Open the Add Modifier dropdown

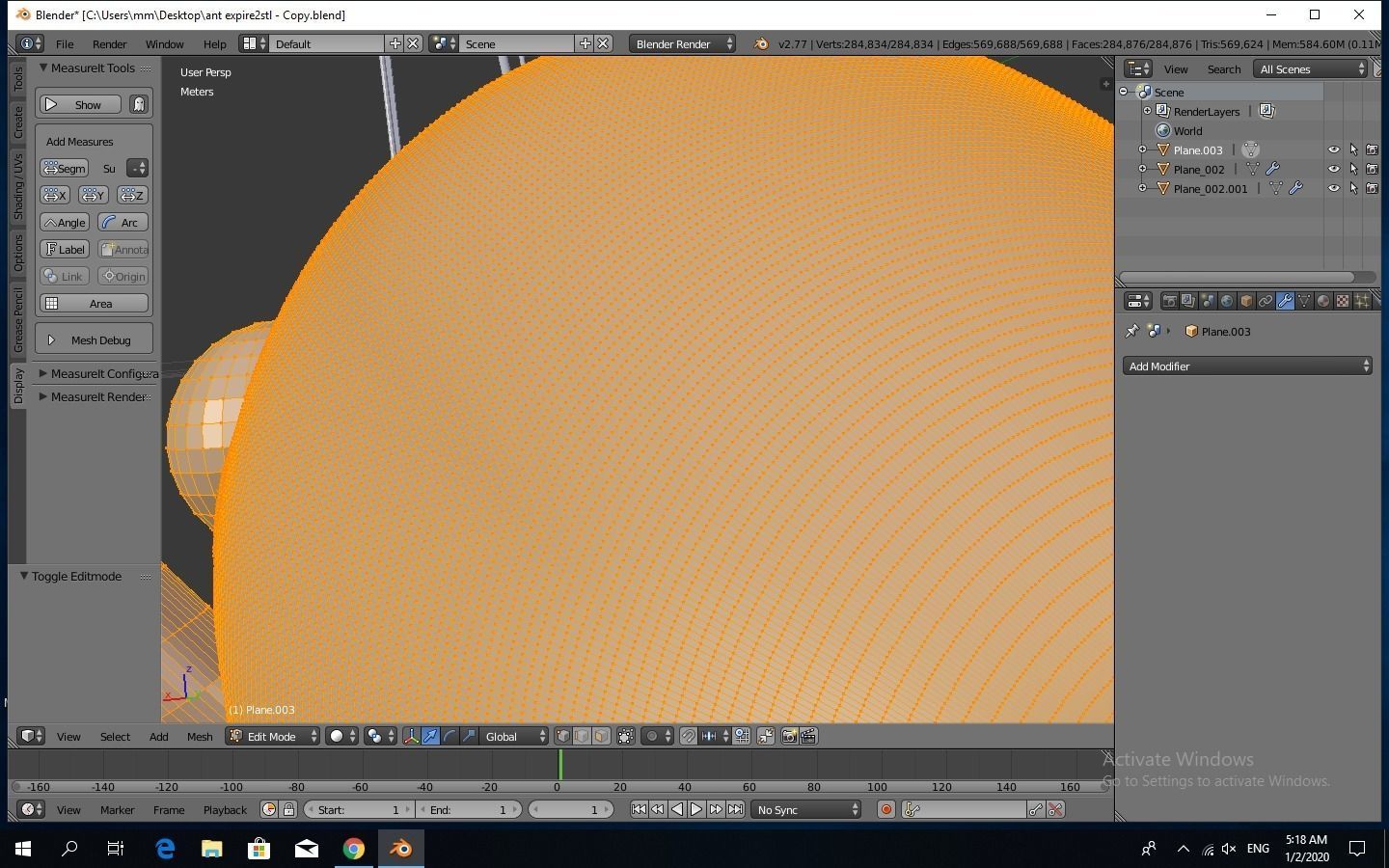click(x=1247, y=366)
